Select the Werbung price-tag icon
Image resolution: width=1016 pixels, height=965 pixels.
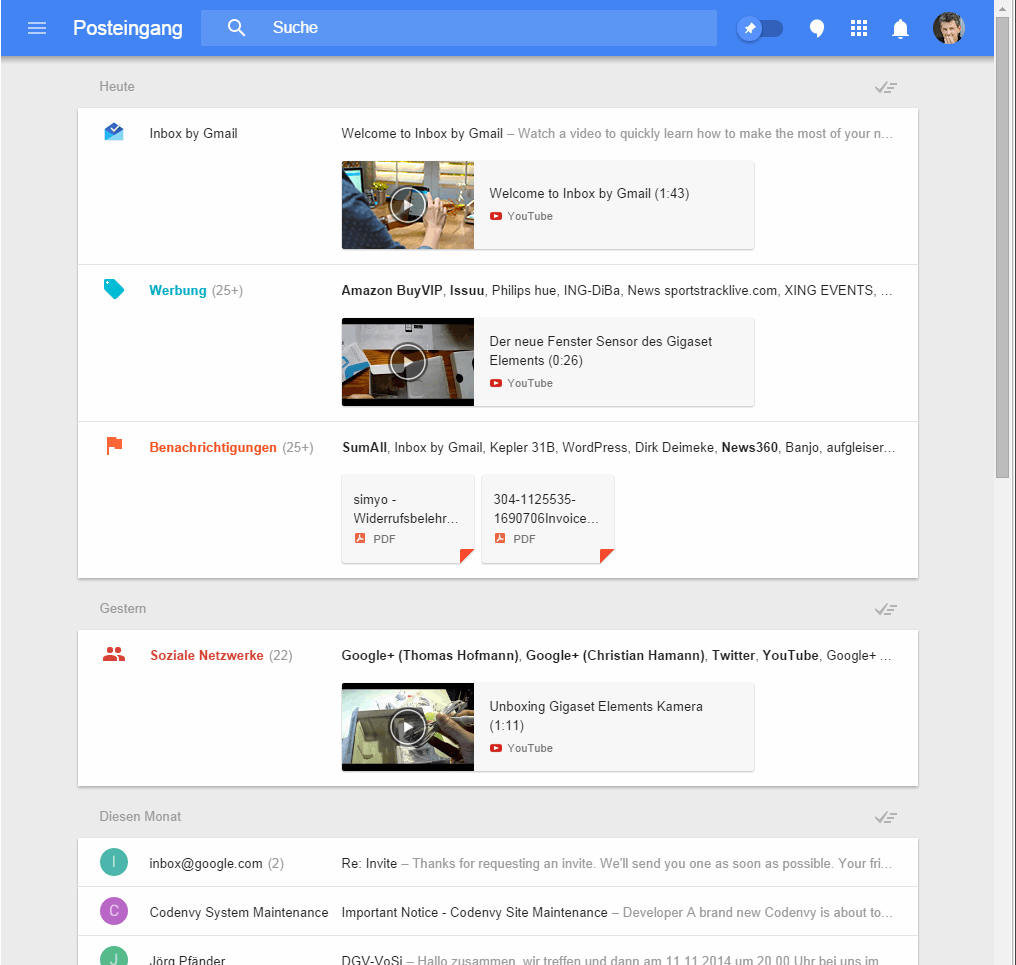[113, 288]
